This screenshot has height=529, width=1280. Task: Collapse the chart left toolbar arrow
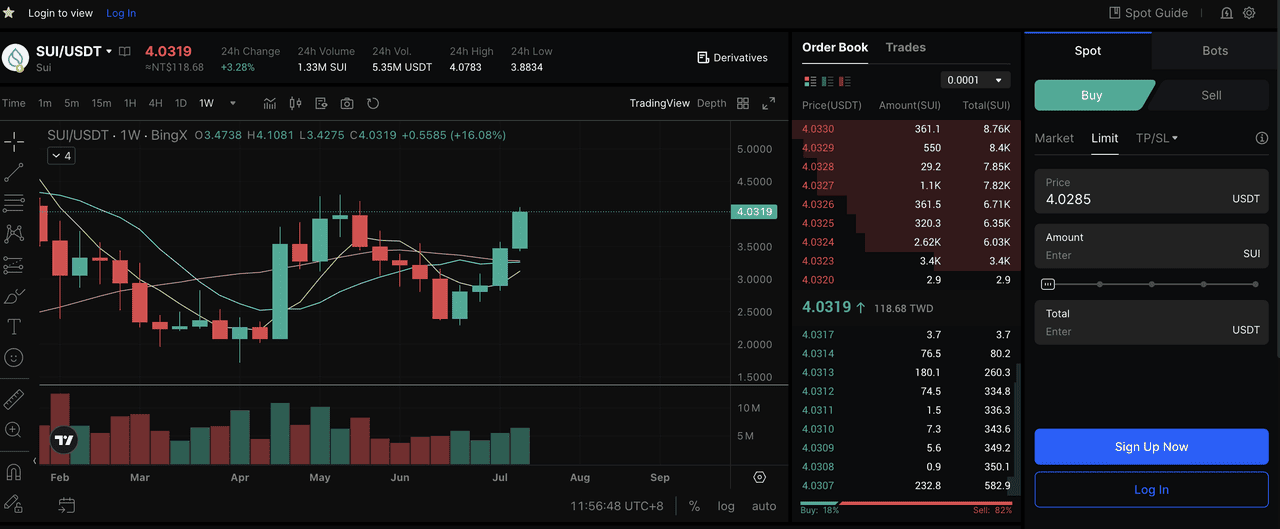click(35, 461)
